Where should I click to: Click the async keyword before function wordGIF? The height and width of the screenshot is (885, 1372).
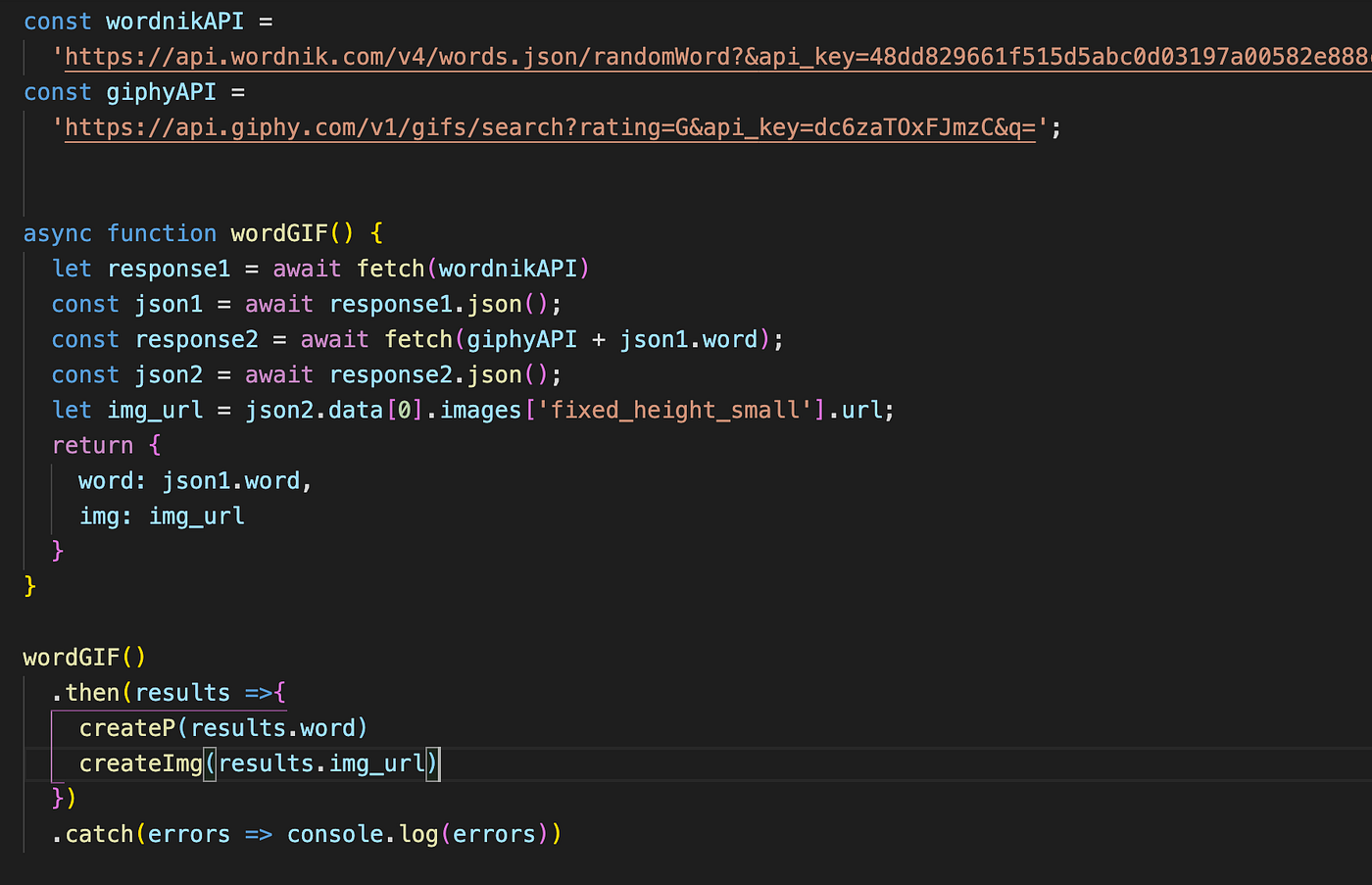57,232
